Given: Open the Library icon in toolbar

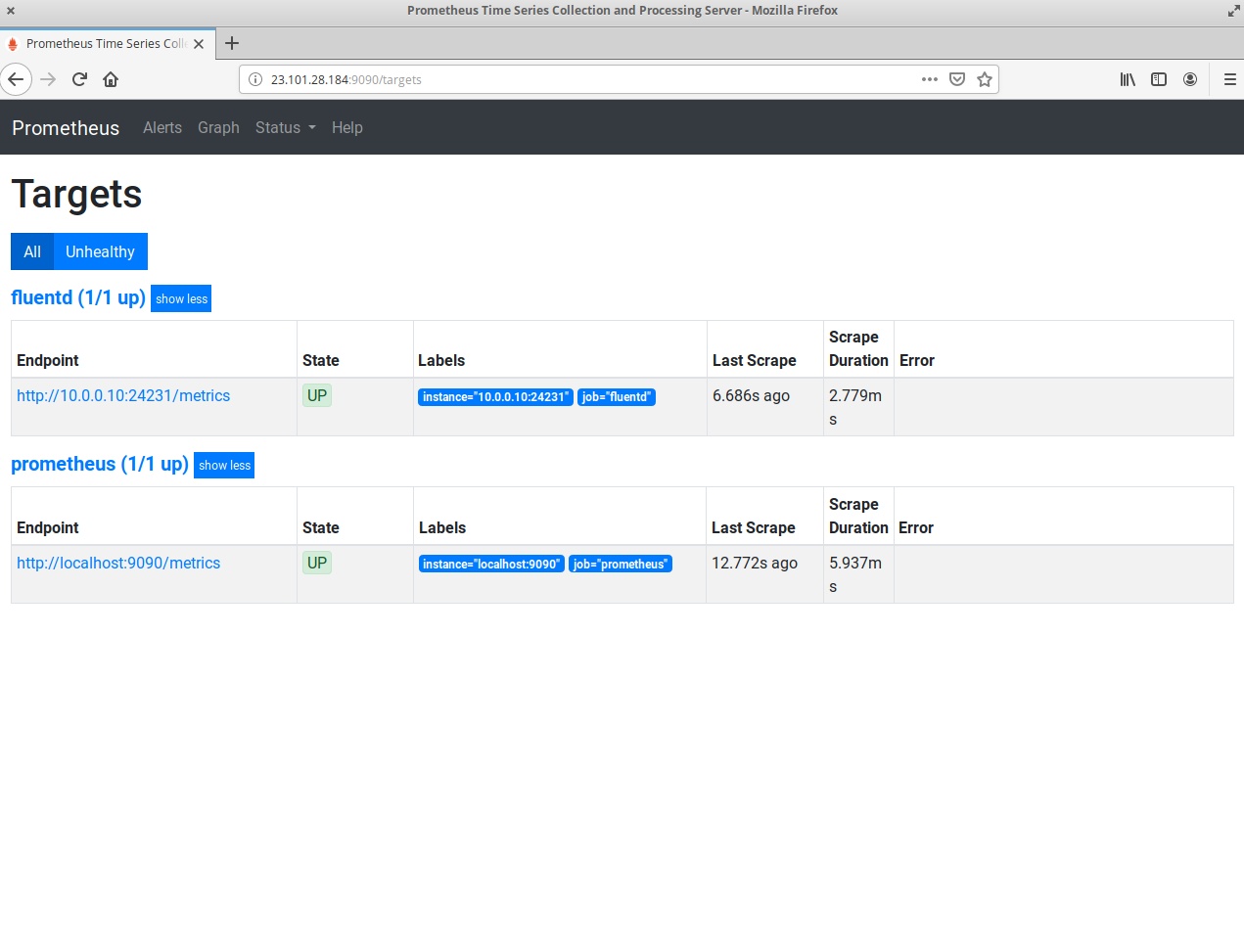Looking at the screenshot, I should [1128, 79].
